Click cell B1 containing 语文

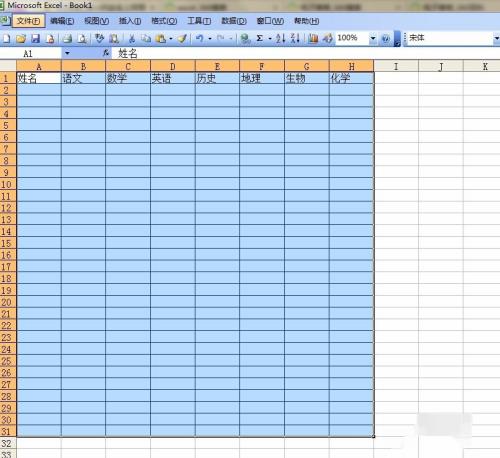(83, 78)
